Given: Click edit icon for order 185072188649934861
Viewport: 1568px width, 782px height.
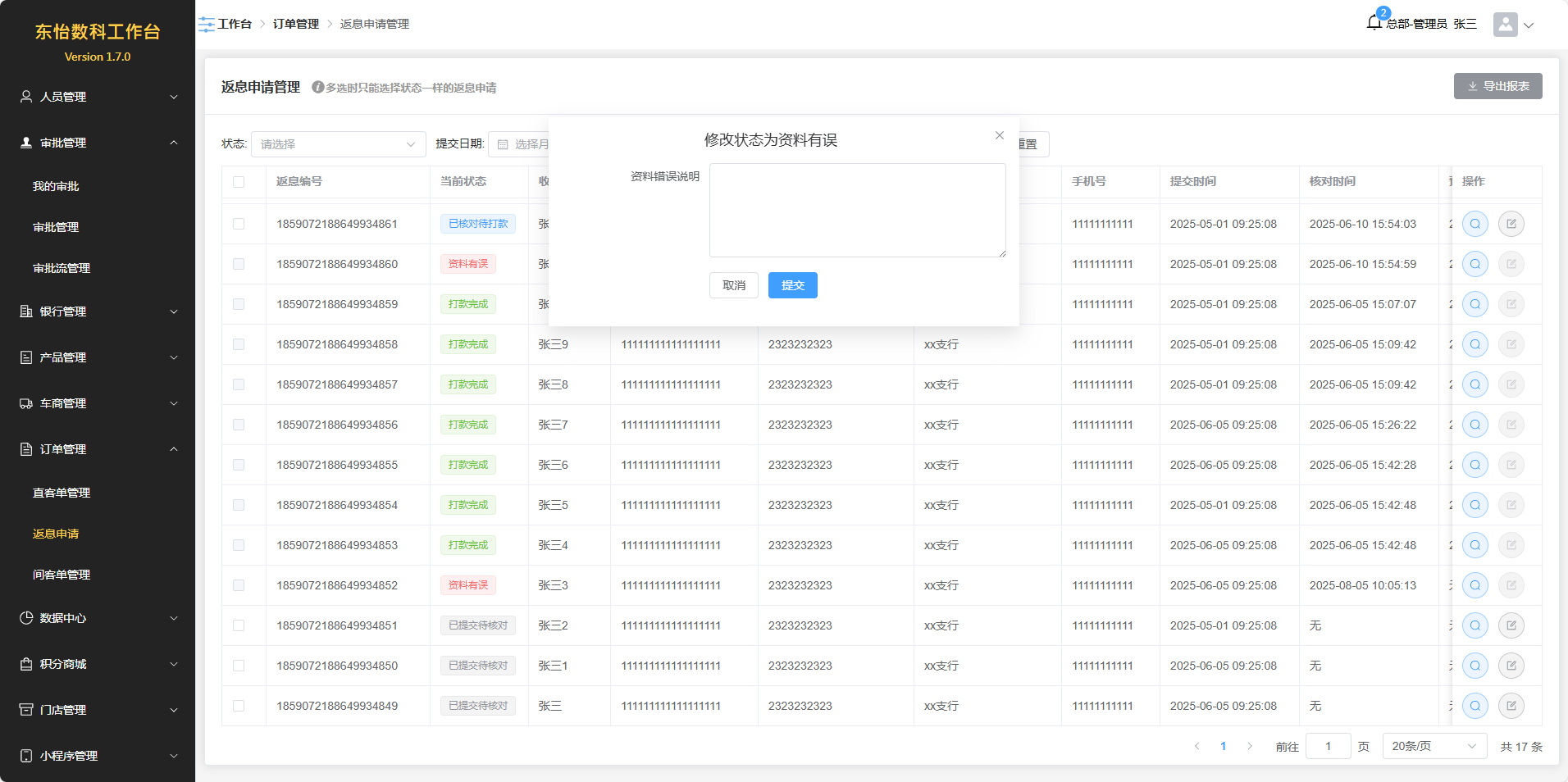Looking at the screenshot, I should (1511, 224).
